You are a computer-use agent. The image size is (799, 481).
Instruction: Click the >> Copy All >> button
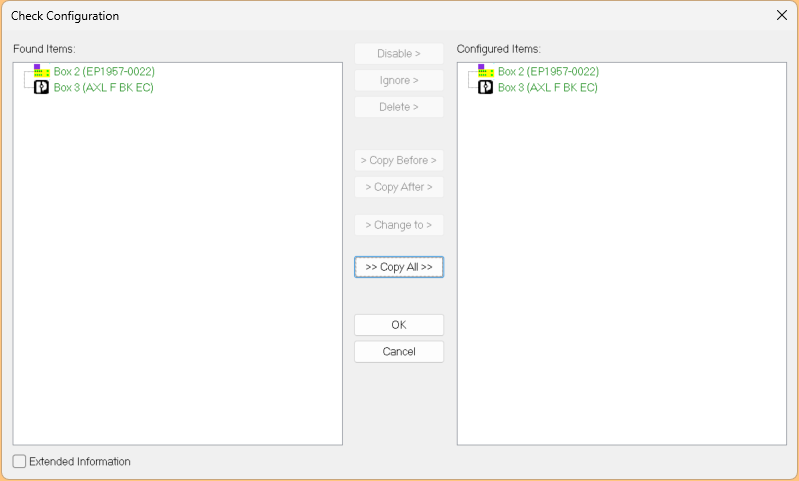399,267
